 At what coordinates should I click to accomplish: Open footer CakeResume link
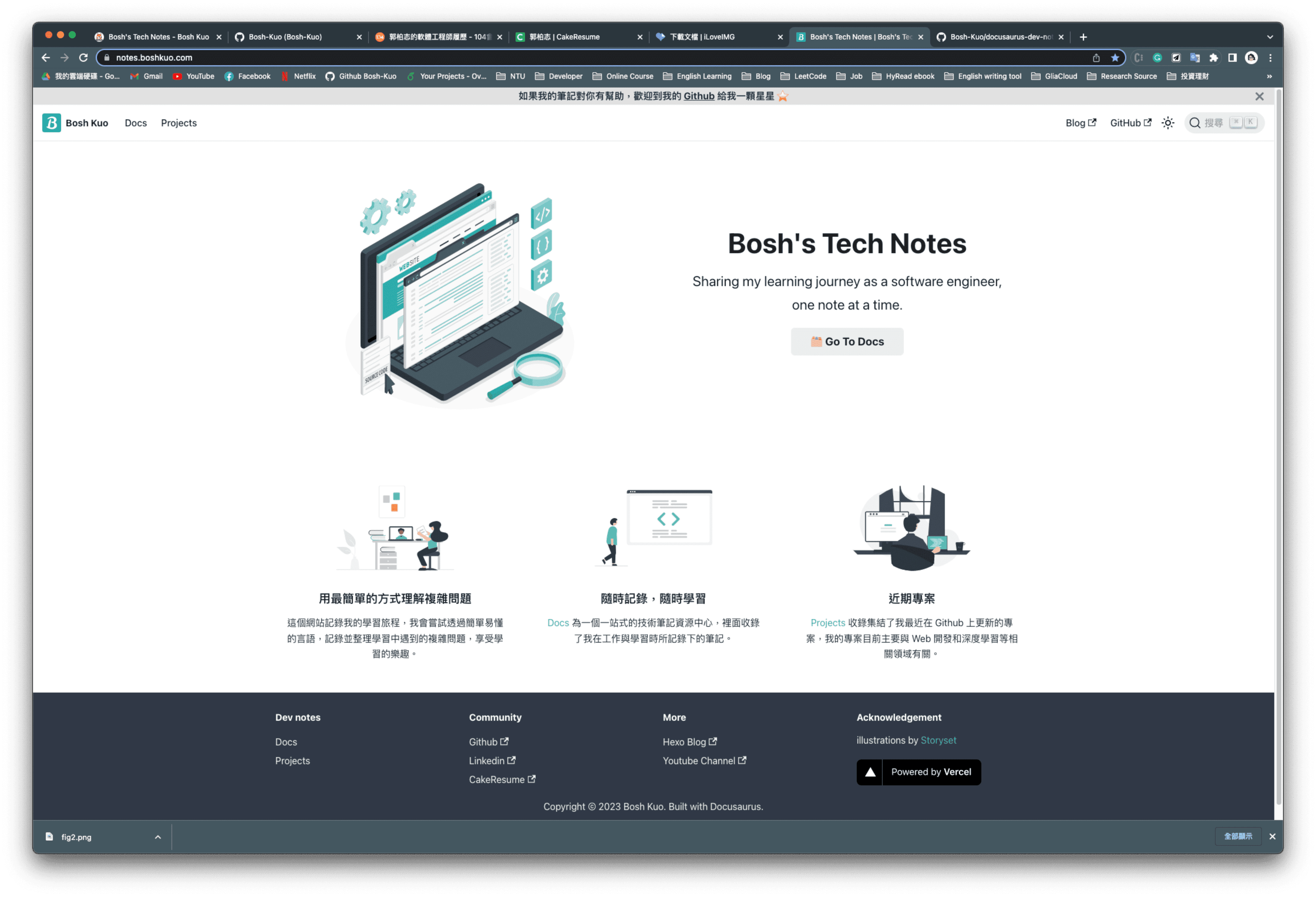coord(502,780)
